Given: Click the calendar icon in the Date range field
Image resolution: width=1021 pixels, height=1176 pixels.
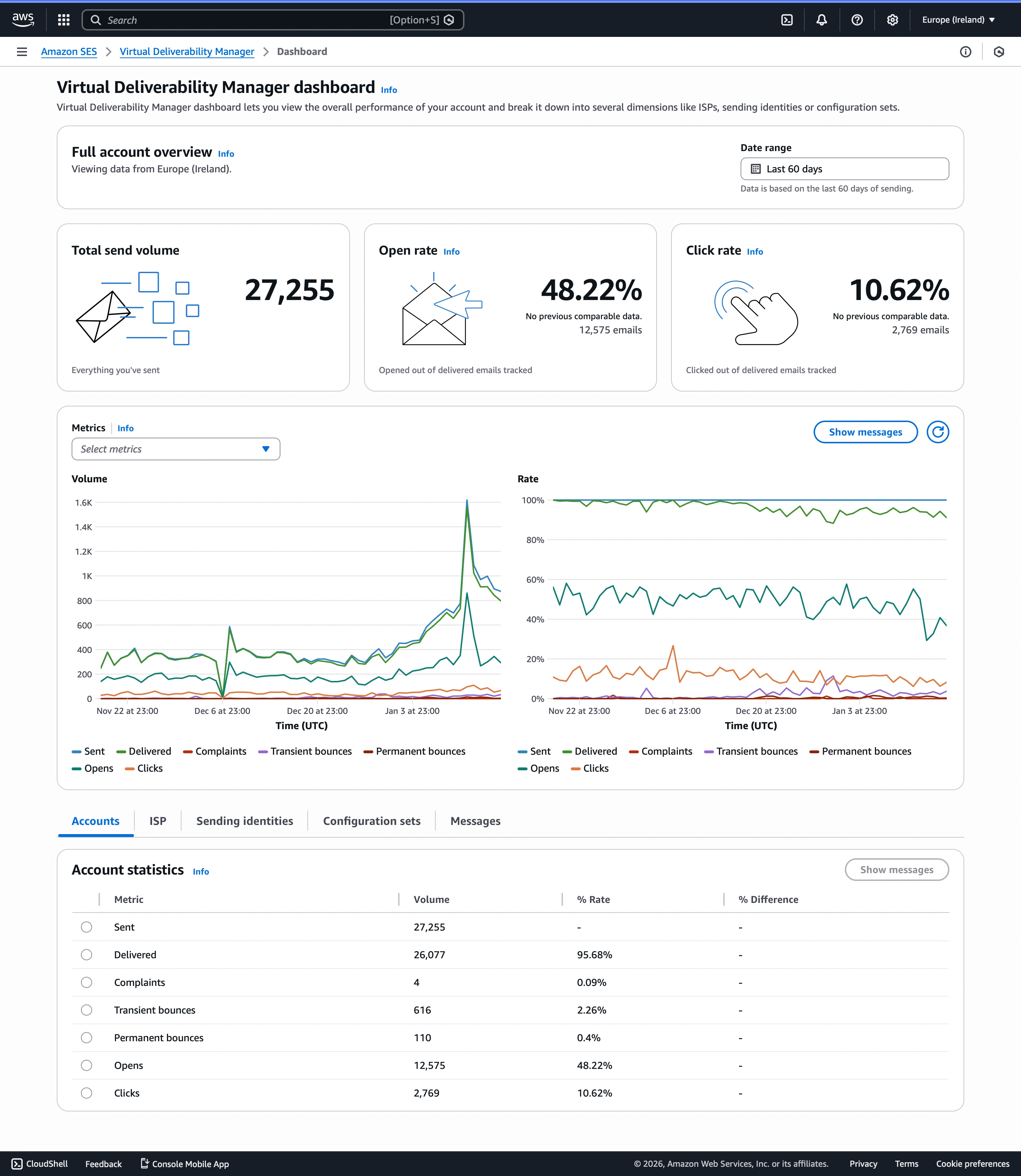Looking at the screenshot, I should point(755,169).
